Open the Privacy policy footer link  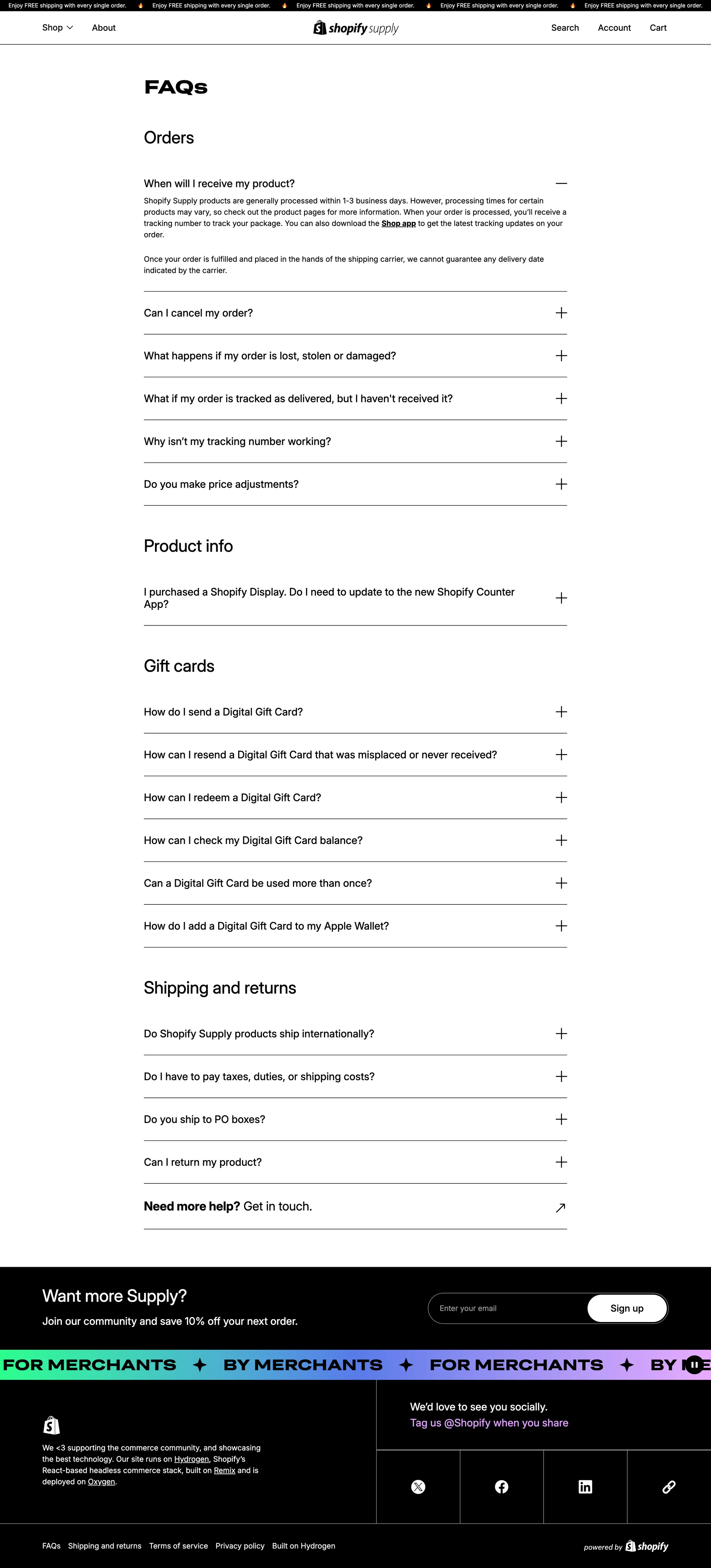coord(240,1545)
